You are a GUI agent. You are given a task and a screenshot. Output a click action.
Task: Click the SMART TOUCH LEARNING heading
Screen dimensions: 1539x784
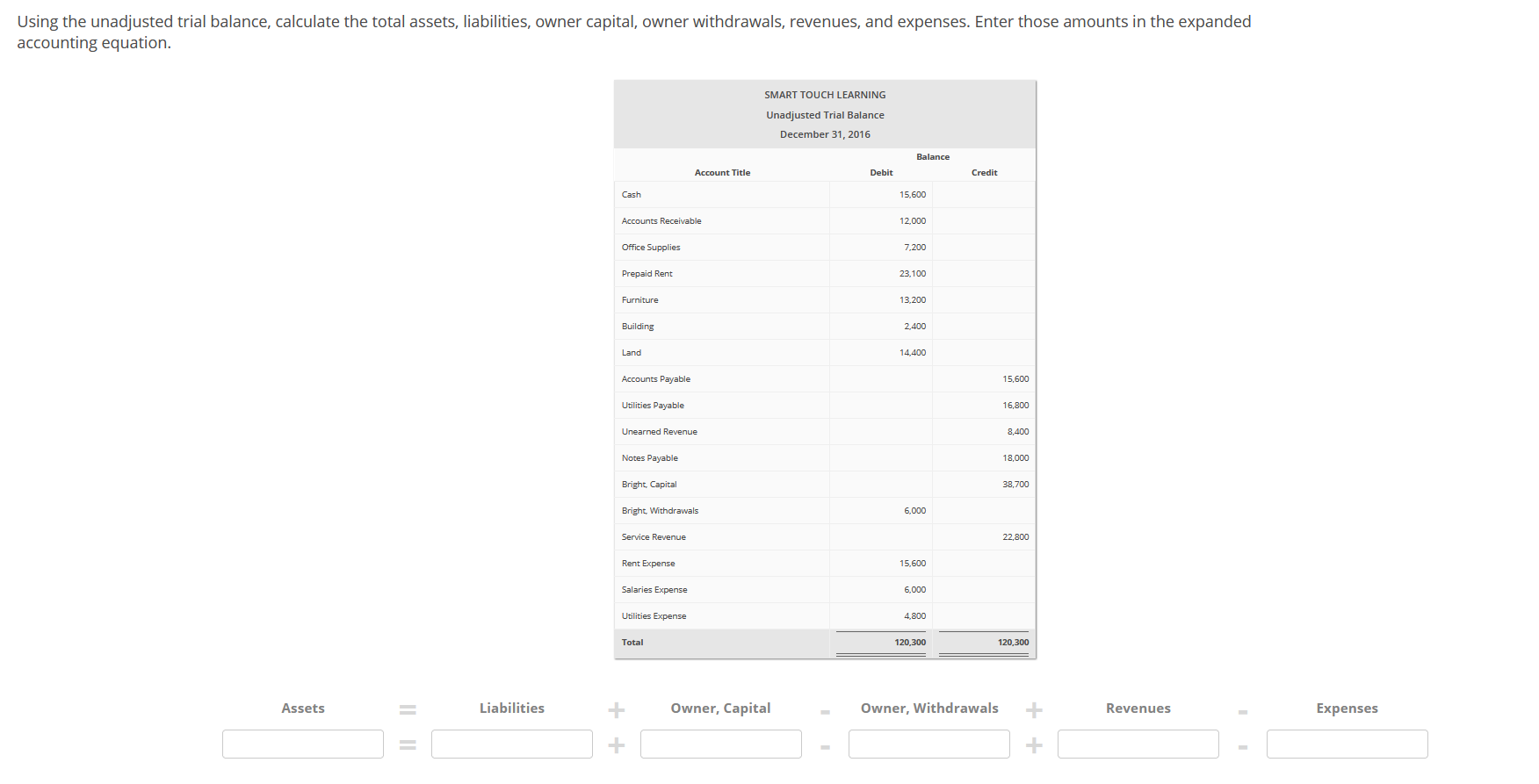825,95
